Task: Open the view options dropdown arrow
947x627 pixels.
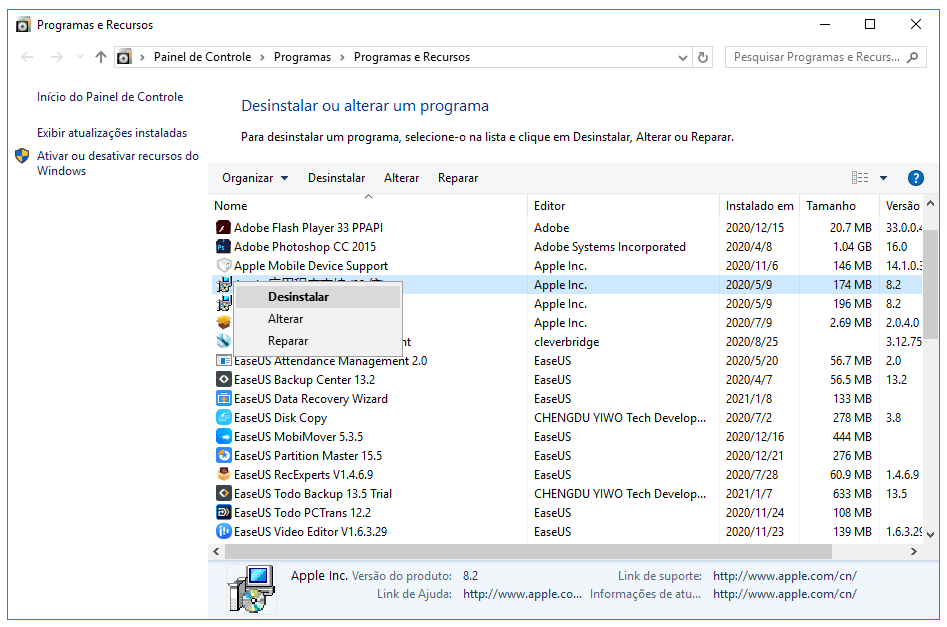Action: pos(883,178)
